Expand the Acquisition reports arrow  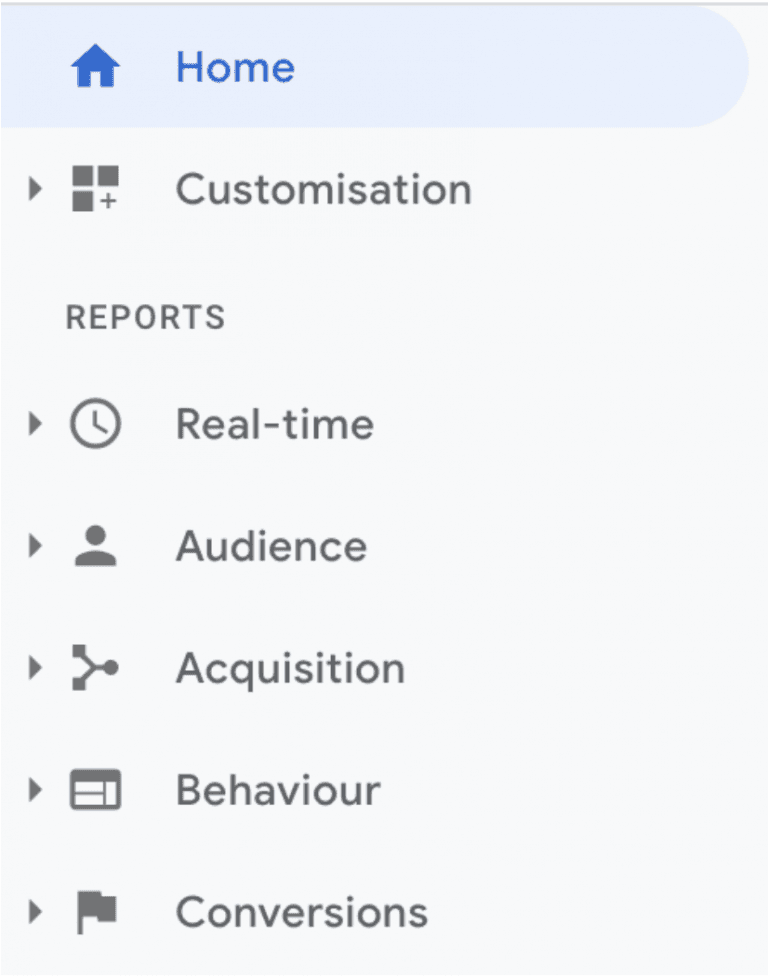pyautogui.click(x=35, y=668)
